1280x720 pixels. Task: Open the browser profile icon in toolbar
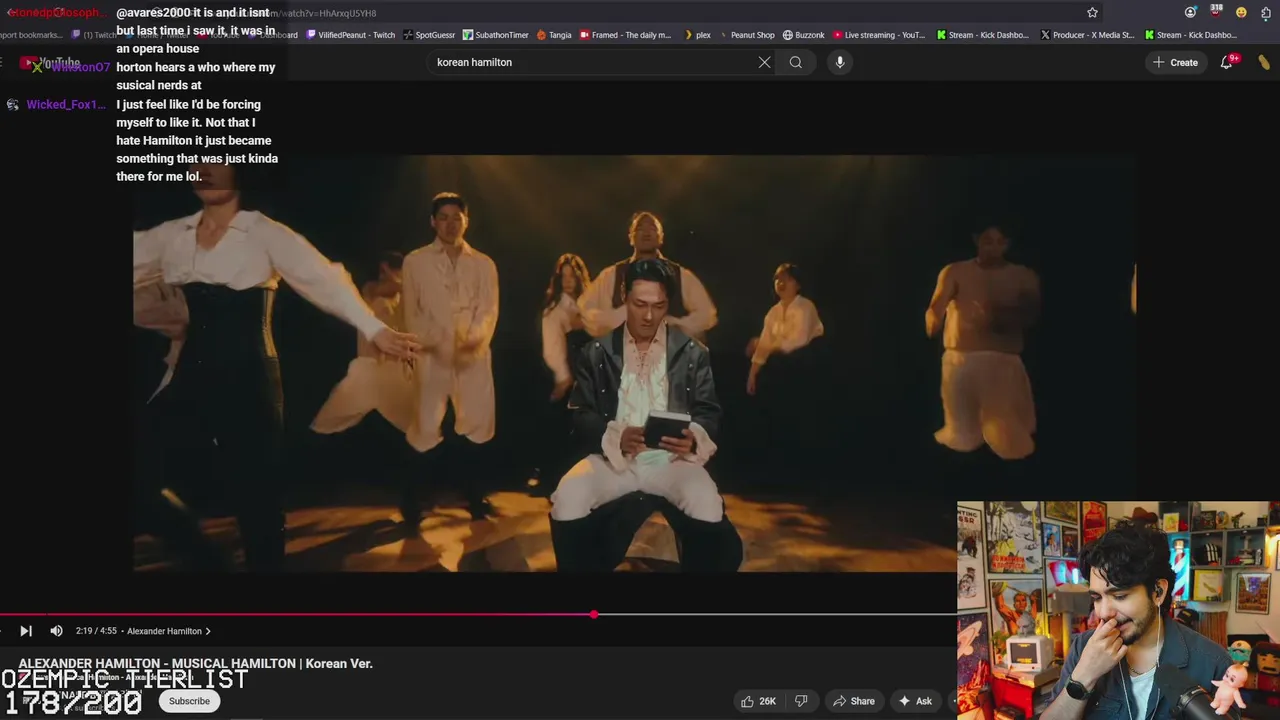(x=1190, y=13)
